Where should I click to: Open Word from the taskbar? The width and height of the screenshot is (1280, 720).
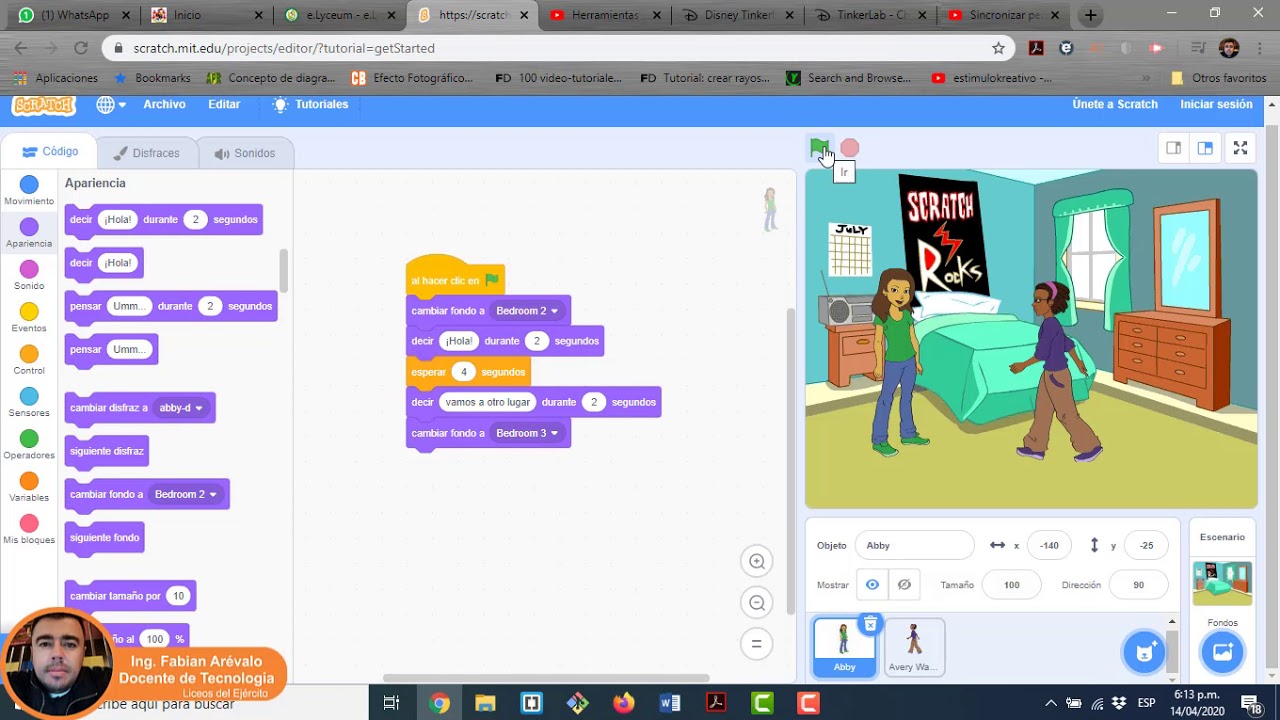pos(669,703)
